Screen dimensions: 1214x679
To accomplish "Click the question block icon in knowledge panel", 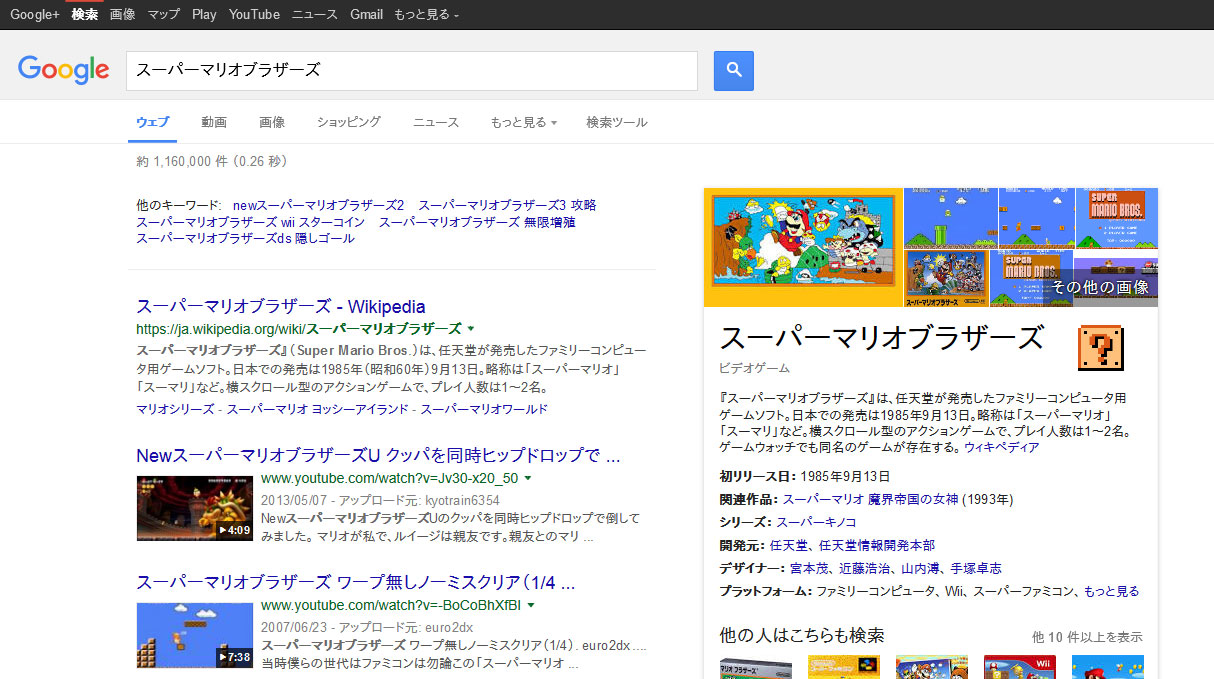I will pyautogui.click(x=1099, y=349).
